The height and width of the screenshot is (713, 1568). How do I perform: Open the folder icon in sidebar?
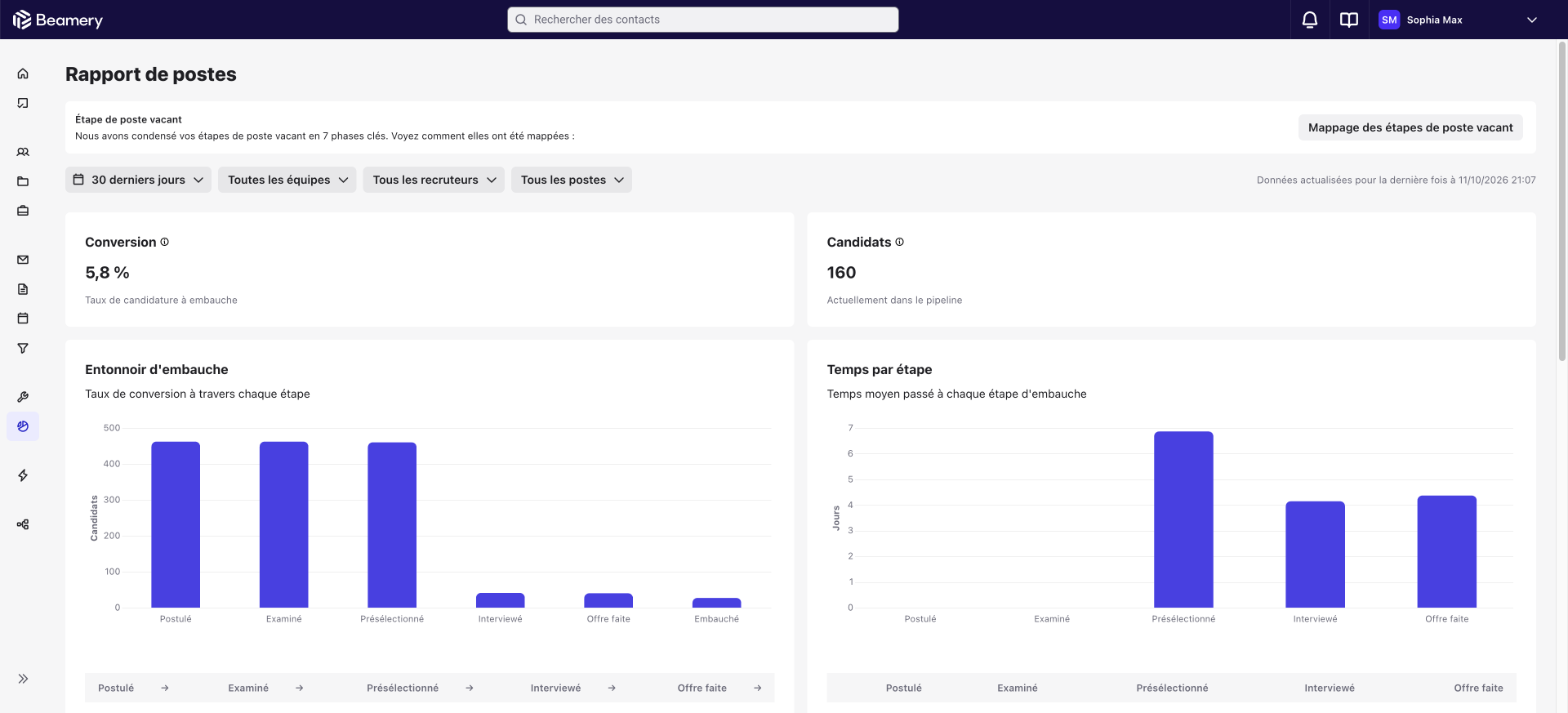click(23, 181)
